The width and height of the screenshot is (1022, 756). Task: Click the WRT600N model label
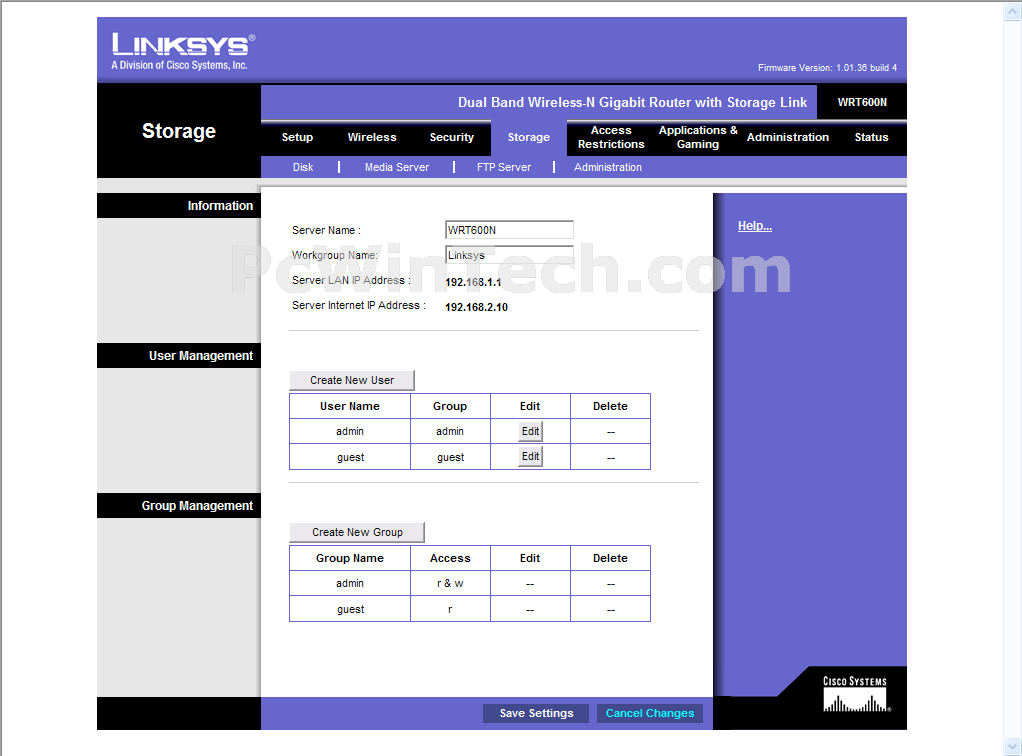pos(862,102)
